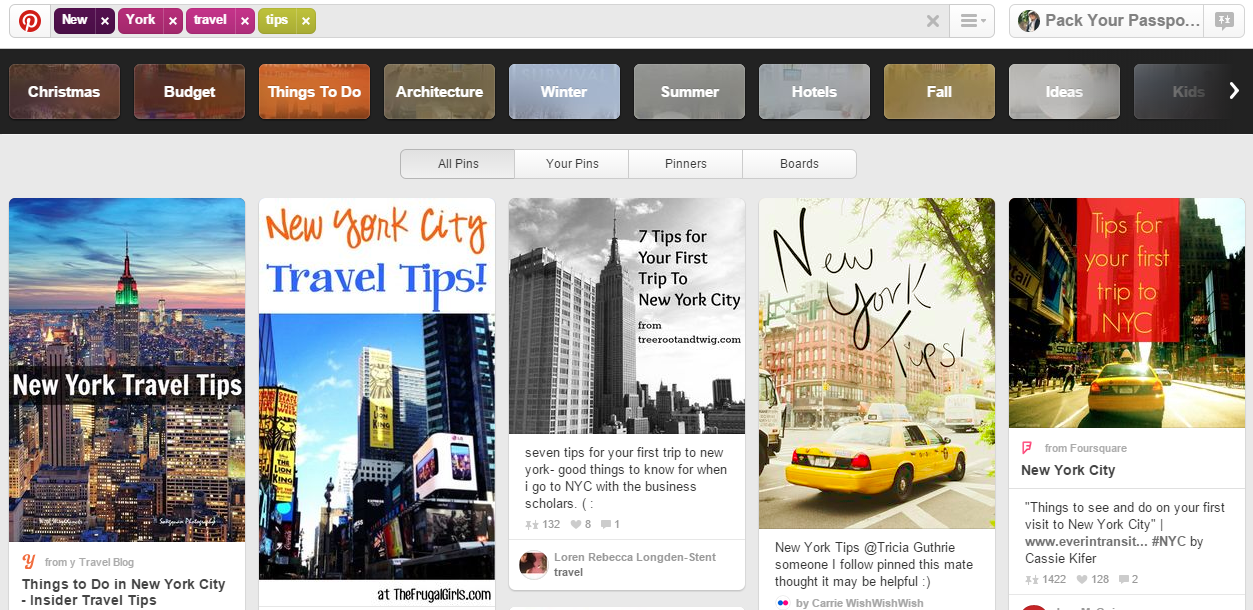Remove the "New" search tag

(103, 20)
